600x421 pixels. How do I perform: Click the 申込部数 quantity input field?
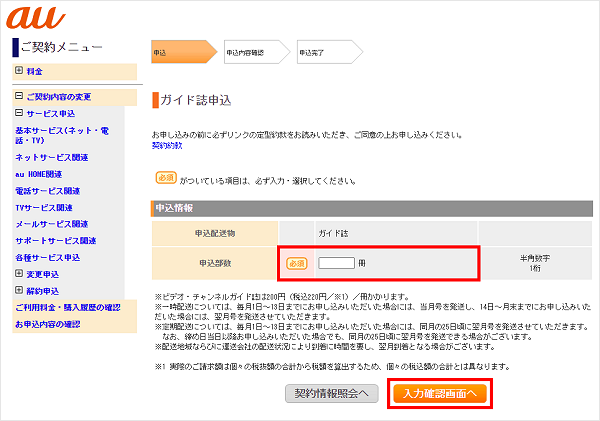[x=336, y=263]
